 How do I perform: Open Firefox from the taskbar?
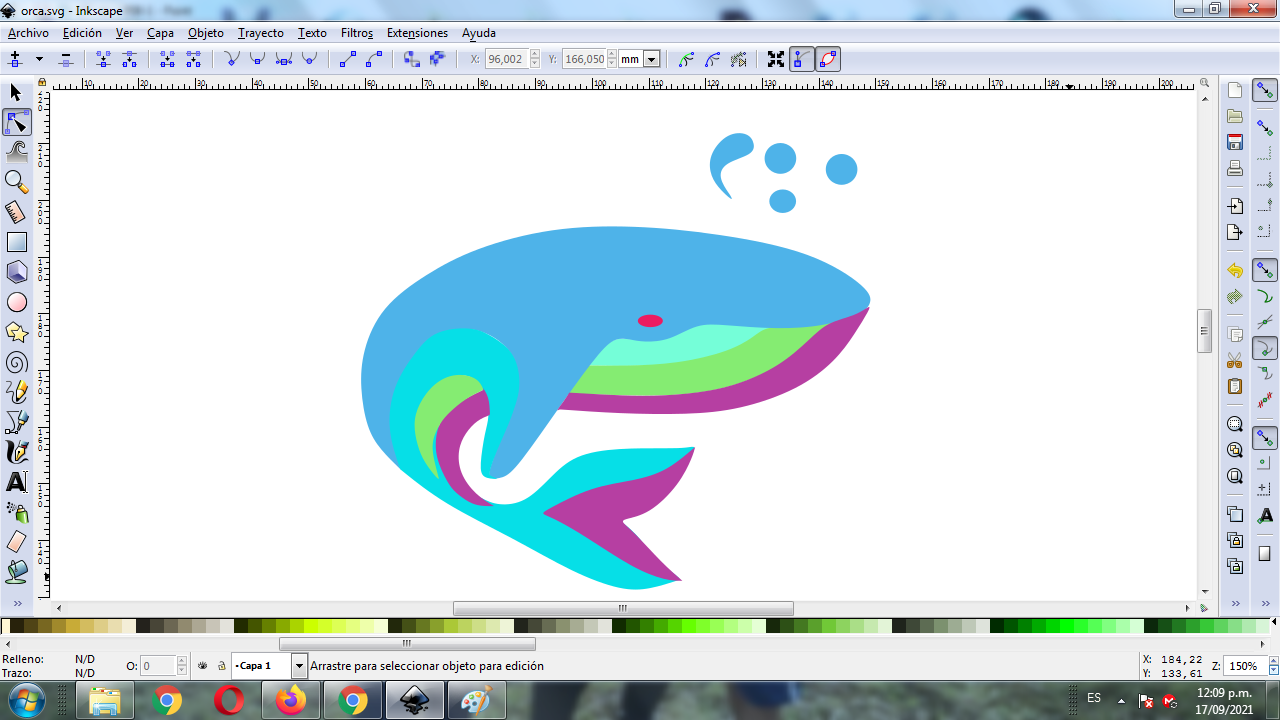[x=290, y=701]
